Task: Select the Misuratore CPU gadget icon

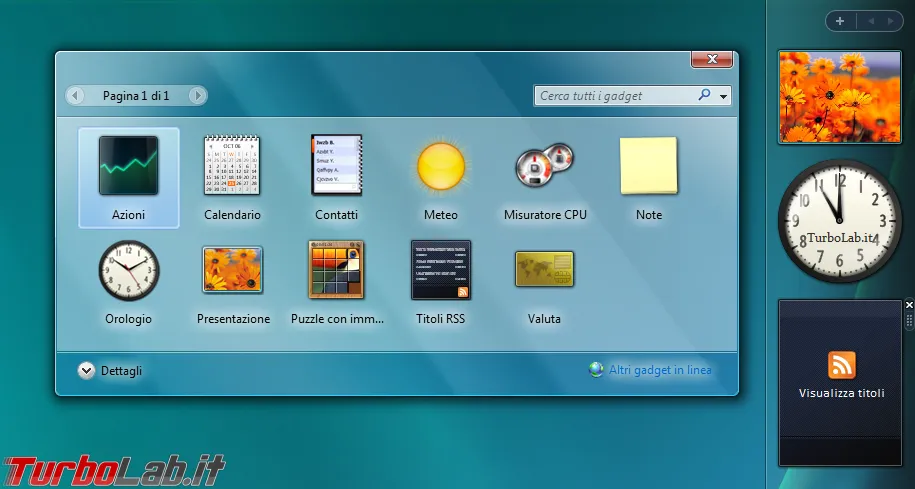Action: (x=545, y=165)
